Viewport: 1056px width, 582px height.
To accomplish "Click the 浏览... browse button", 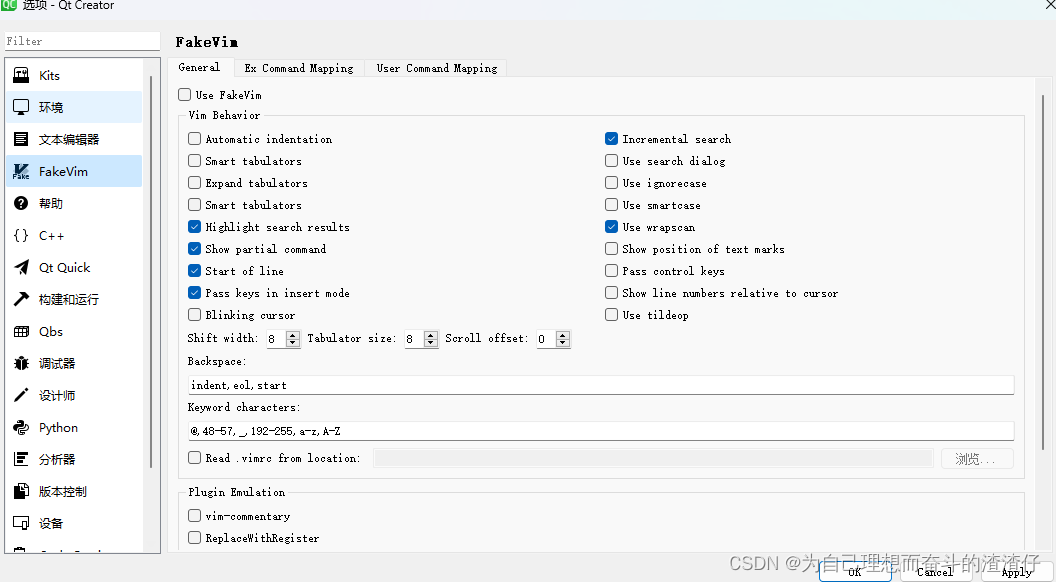I will tap(977, 459).
